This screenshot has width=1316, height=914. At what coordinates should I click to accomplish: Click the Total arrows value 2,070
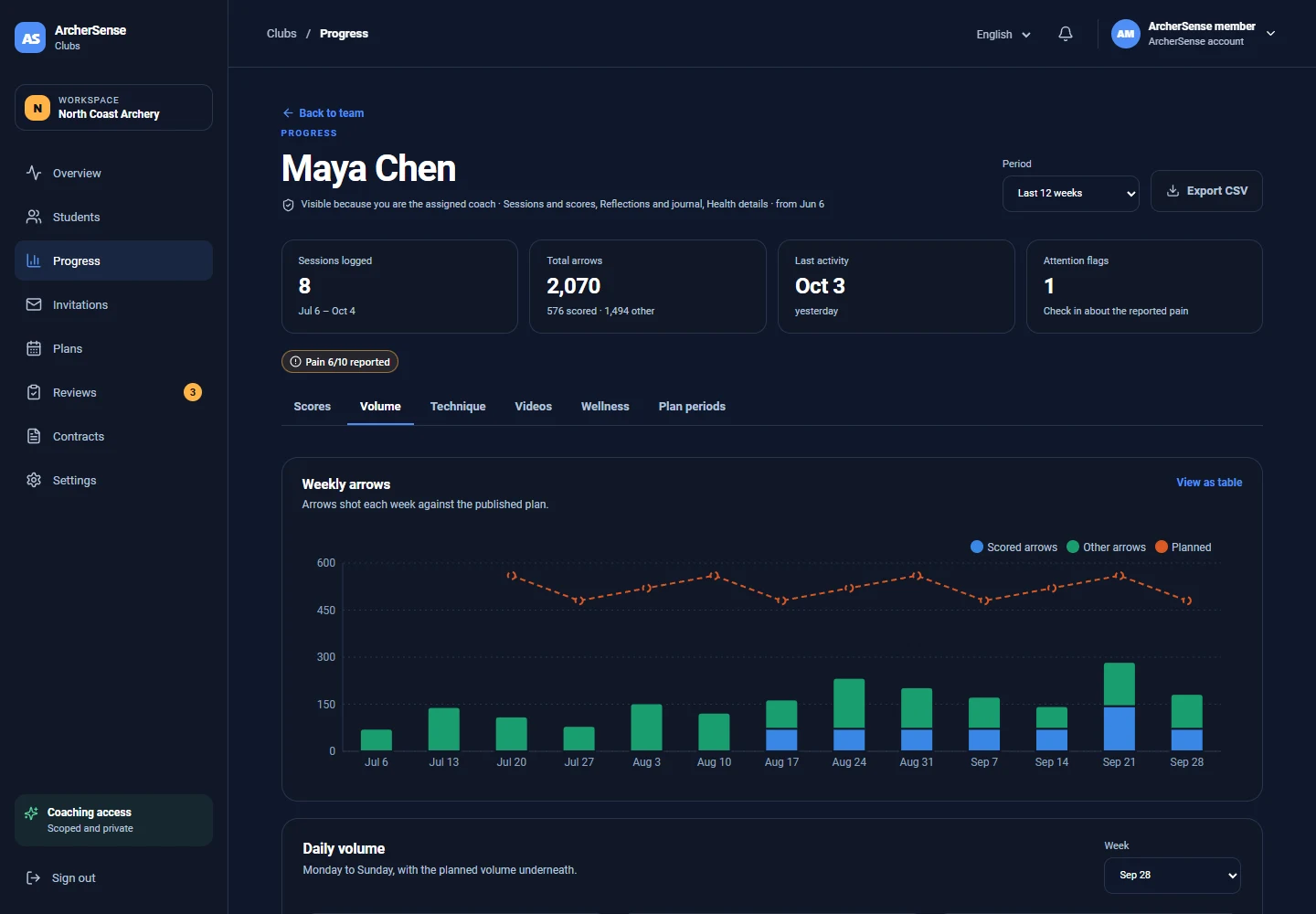click(x=574, y=286)
